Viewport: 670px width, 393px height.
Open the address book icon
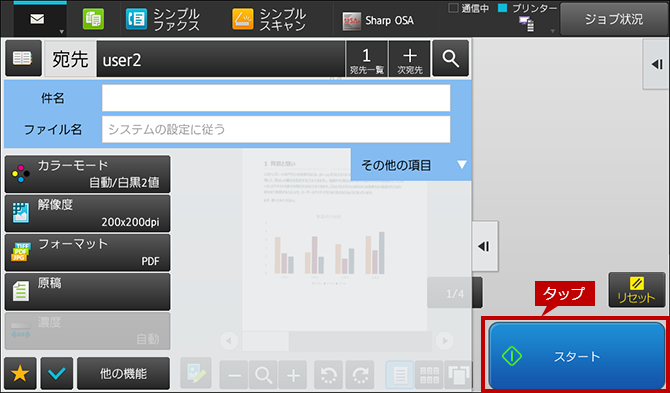pyautogui.click(x=23, y=59)
